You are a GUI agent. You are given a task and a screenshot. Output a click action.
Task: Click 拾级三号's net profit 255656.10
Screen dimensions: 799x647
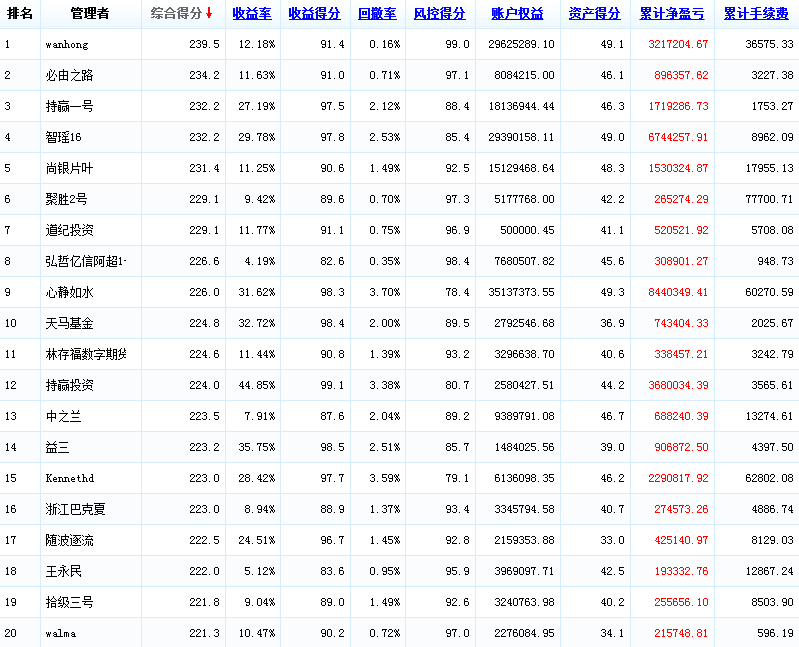tap(681, 602)
